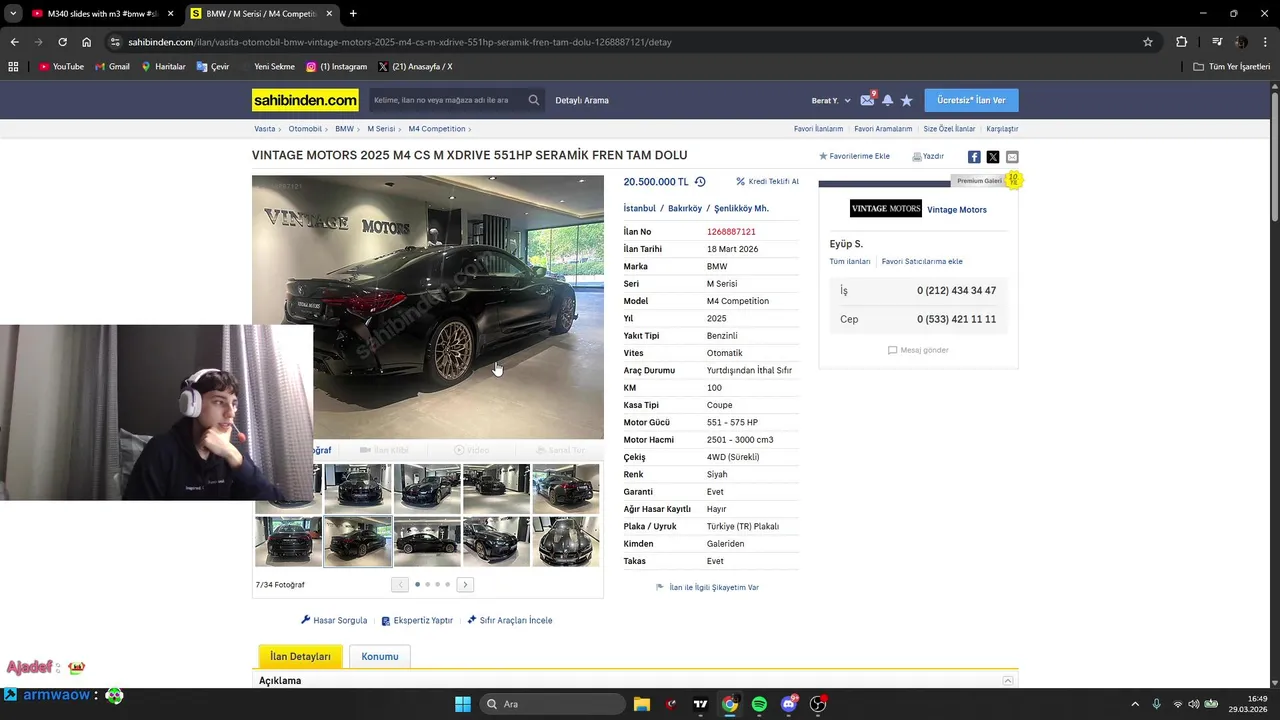Open the tab search dropdown arrow
The width and height of the screenshot is (1280, 720).
pos(13,13)
